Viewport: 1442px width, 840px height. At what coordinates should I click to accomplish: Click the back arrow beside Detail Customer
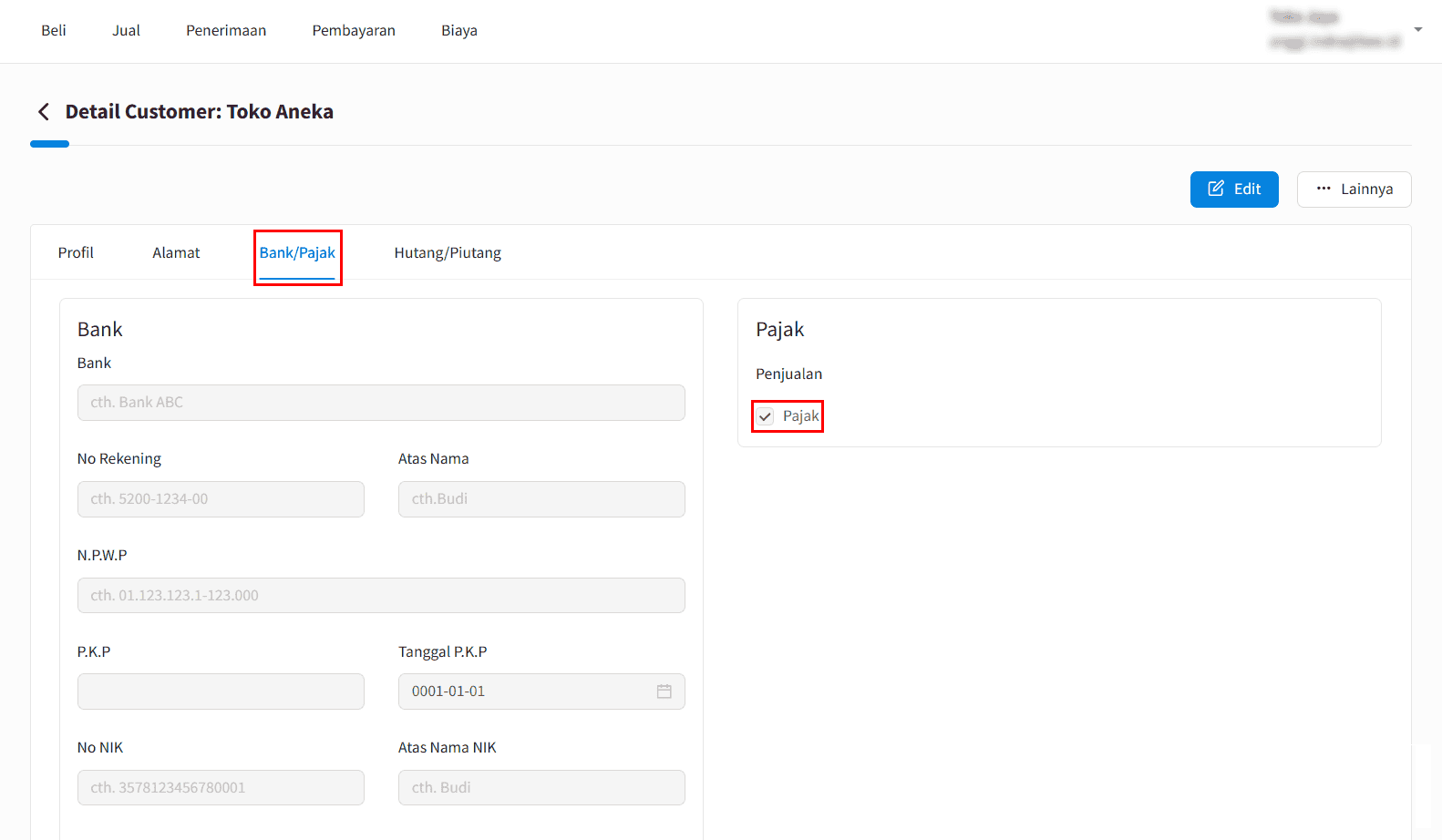(x=43, y=112)
